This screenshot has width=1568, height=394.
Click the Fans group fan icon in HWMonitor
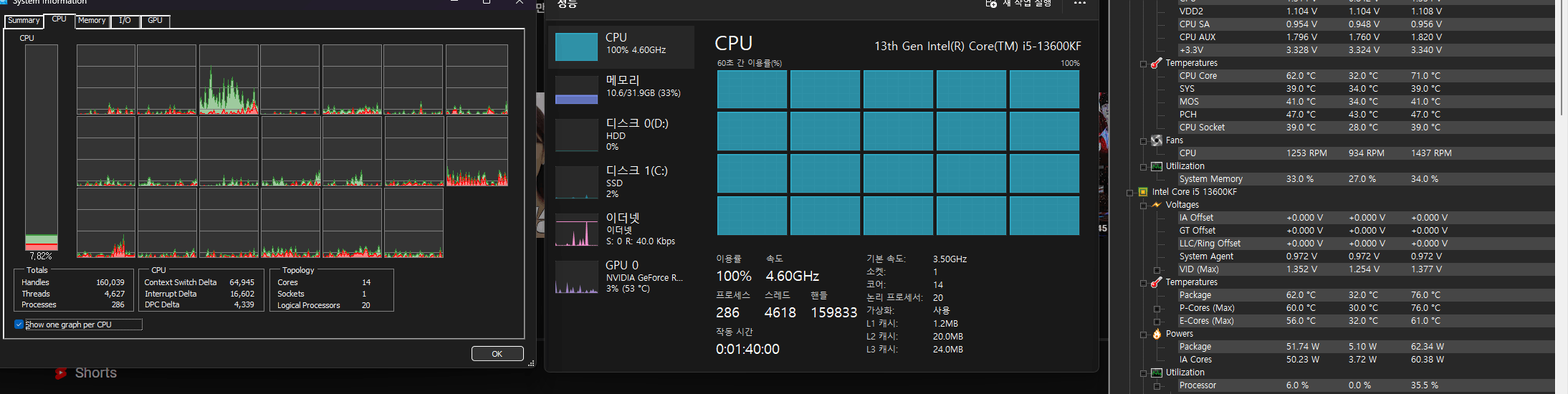coord(1156,140)
